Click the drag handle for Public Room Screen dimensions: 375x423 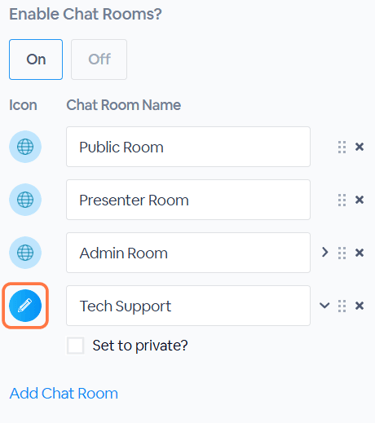pyautogui.click(x=342, y=147)
